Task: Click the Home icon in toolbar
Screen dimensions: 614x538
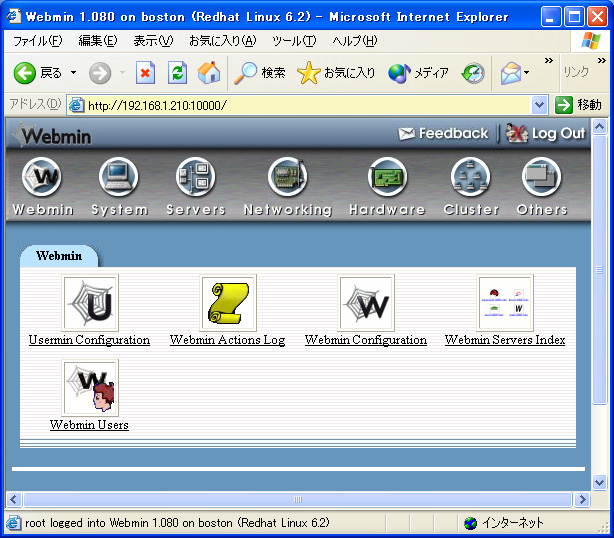Action: (x=209, y=73)
